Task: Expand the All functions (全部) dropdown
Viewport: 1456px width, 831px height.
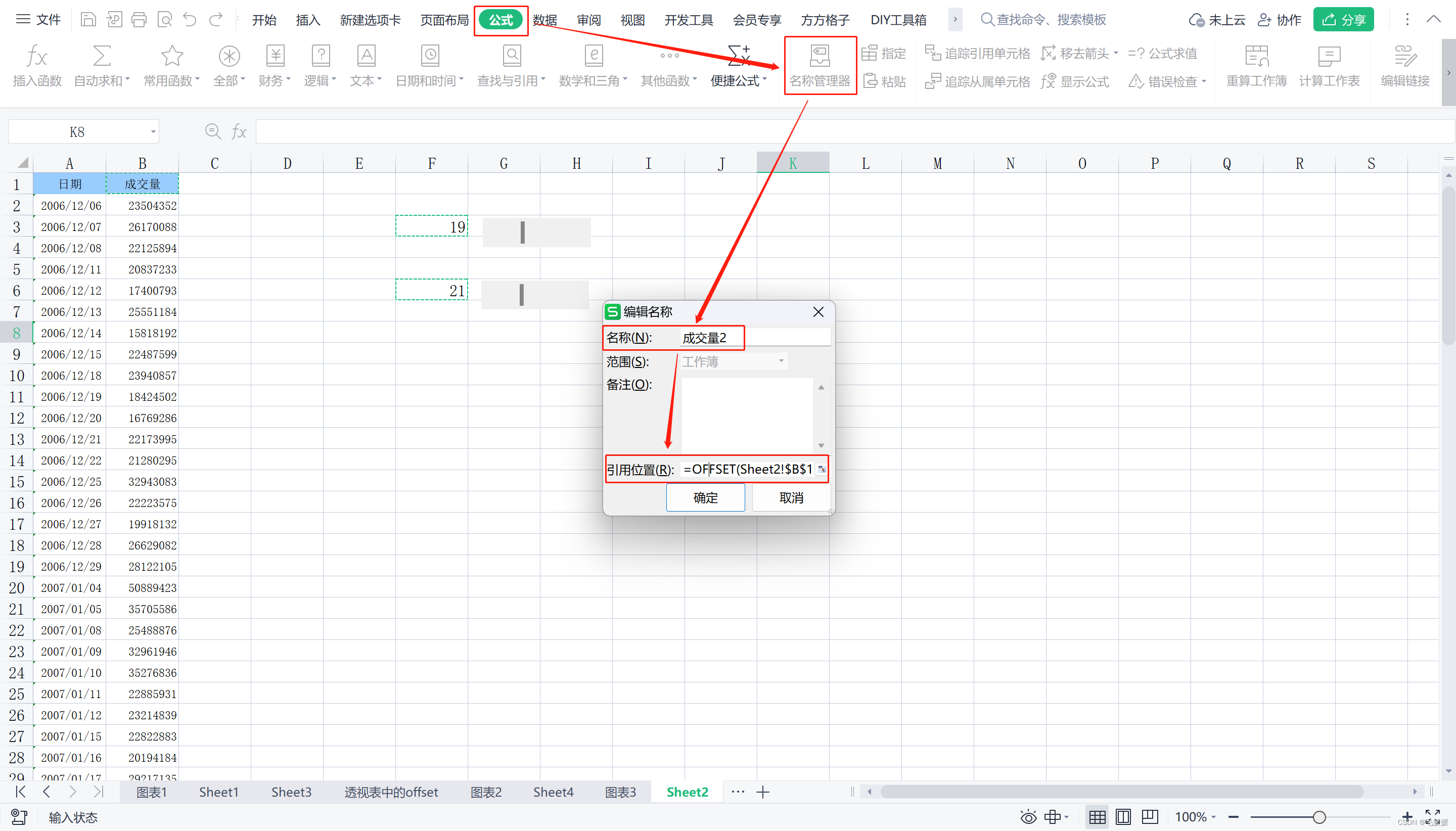Action: click(x=243, y=80)
